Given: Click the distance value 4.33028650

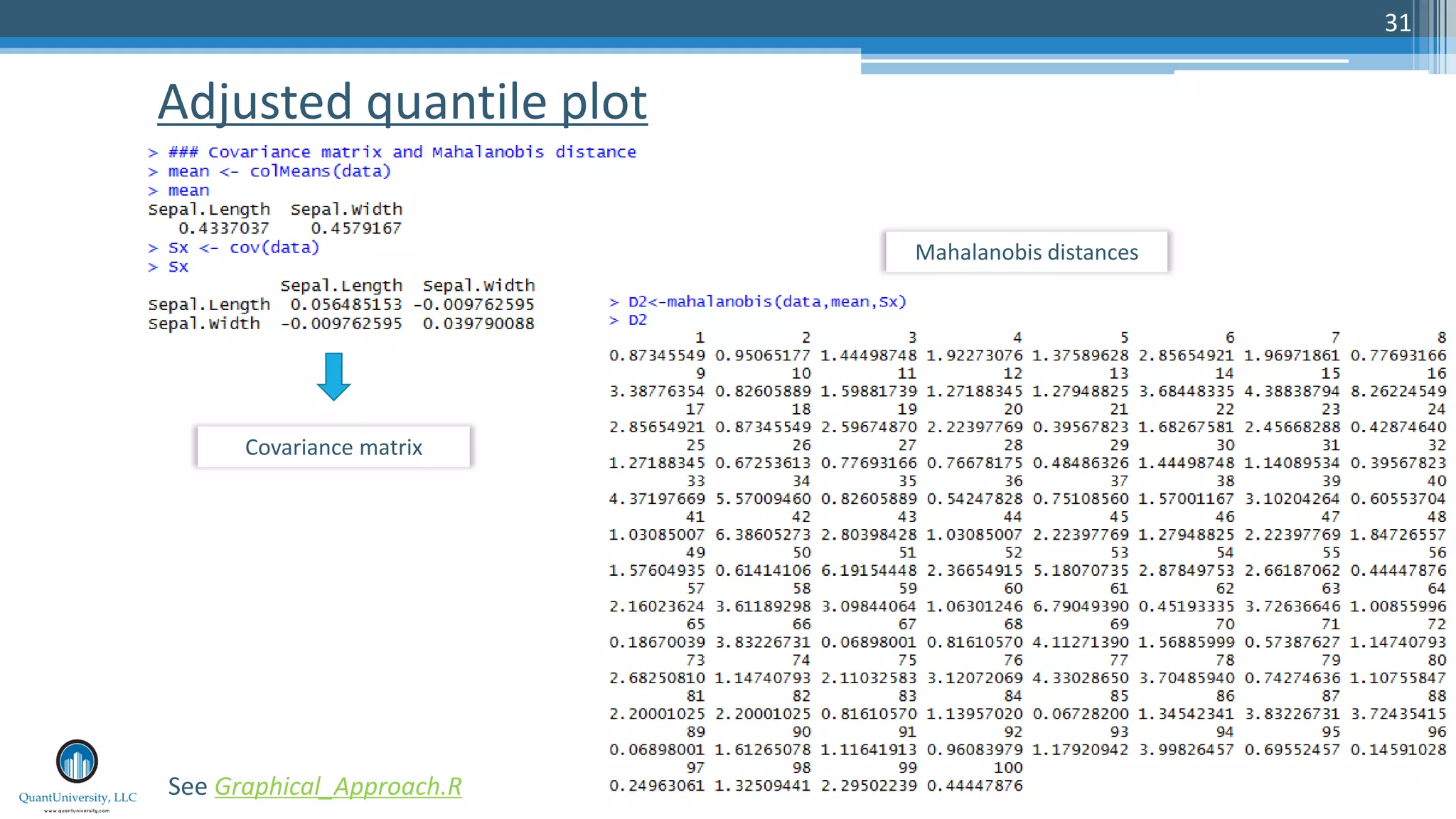Looking at the screenshot, I should (x=1081, y=678).
